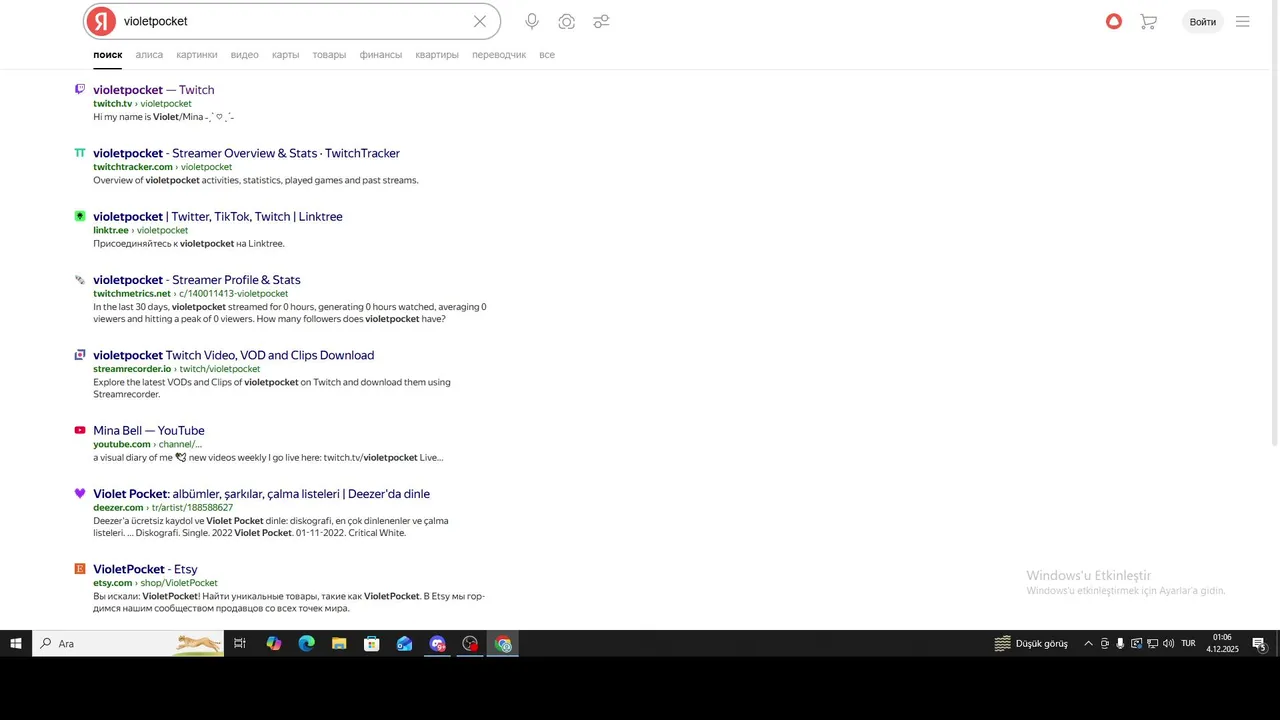Open the violetpocket Linktree result
The width and height of the screenshot is (1280, 720).
(218, 216)
